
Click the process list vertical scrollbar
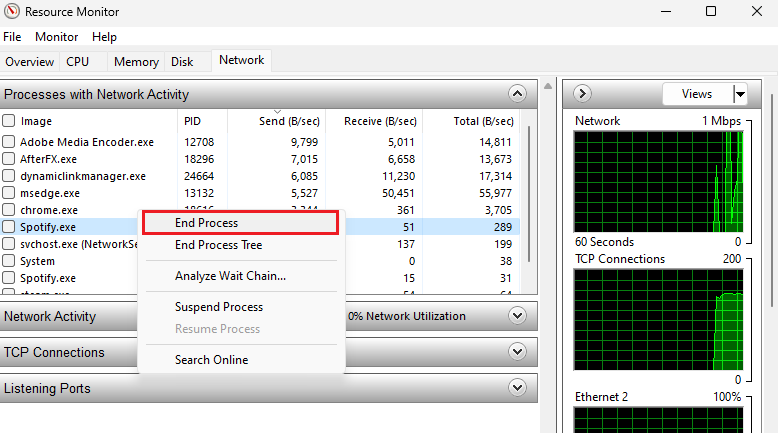pos(529,200)
